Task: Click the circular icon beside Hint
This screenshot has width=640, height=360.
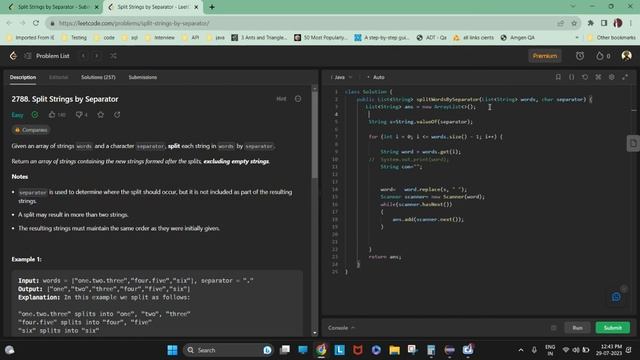Action: click(x=298, y=99)
